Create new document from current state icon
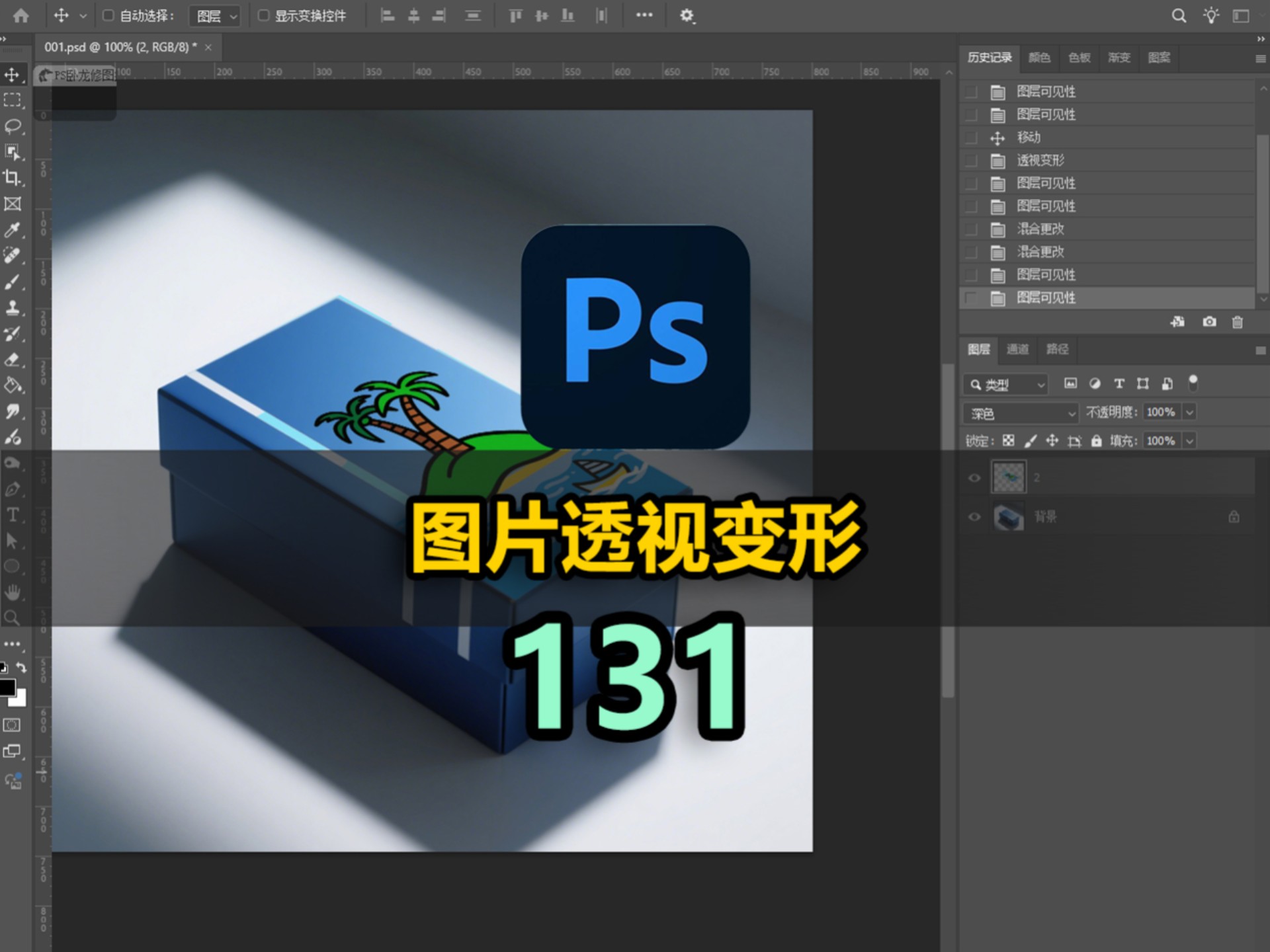This screenshot has height=952, width=1270. coord(1178,322)
